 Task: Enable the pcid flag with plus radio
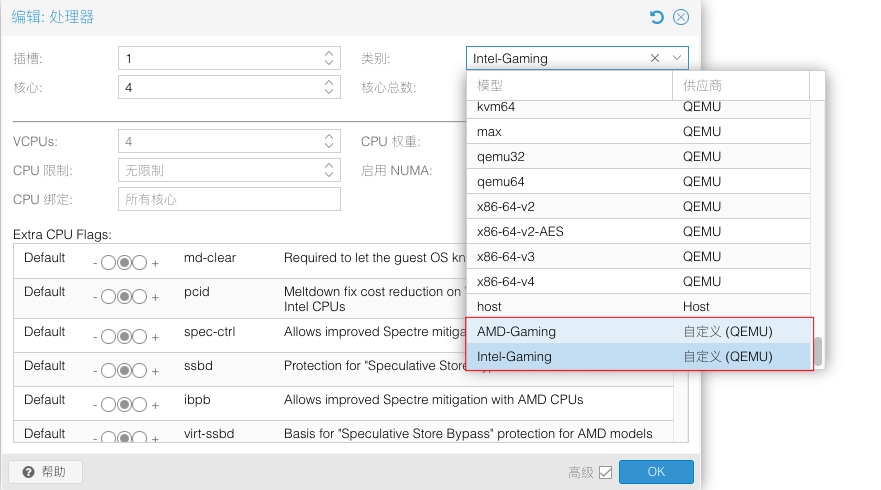(140, 297)
